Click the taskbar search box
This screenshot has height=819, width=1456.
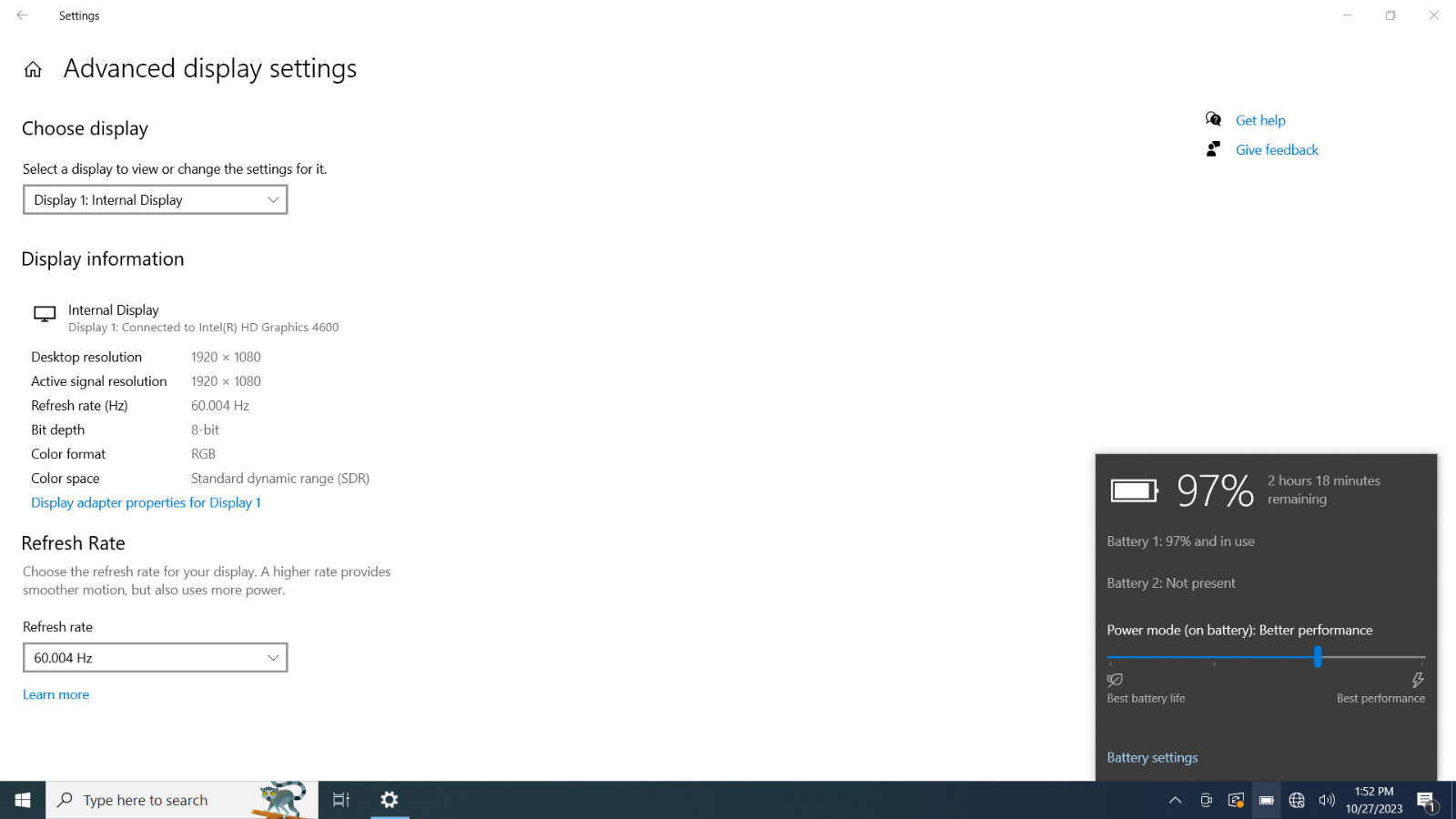click(x=182, y=800)
